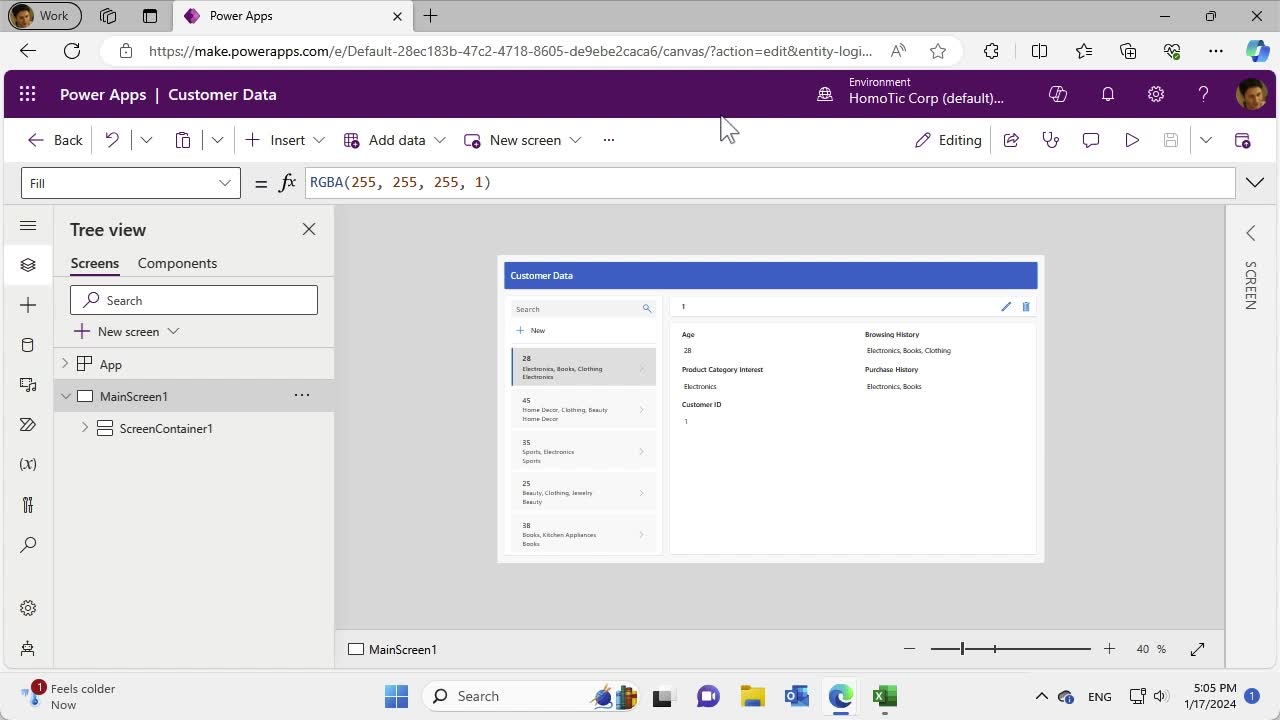The image size is (1280, 720).
Task: Expand the formula bar chevron
Action: [x=1254, y=183]
